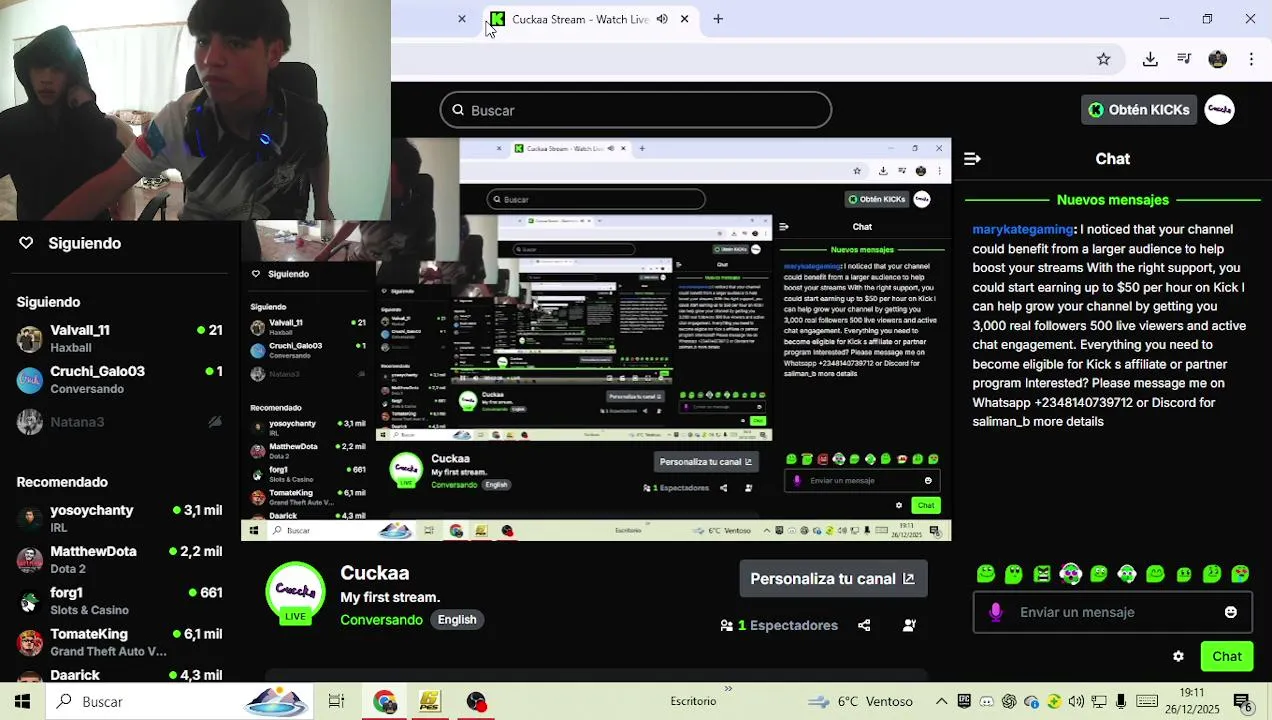Open Epic Games tray icon
Screen dimensions: 1272x720
click(964, 701)
